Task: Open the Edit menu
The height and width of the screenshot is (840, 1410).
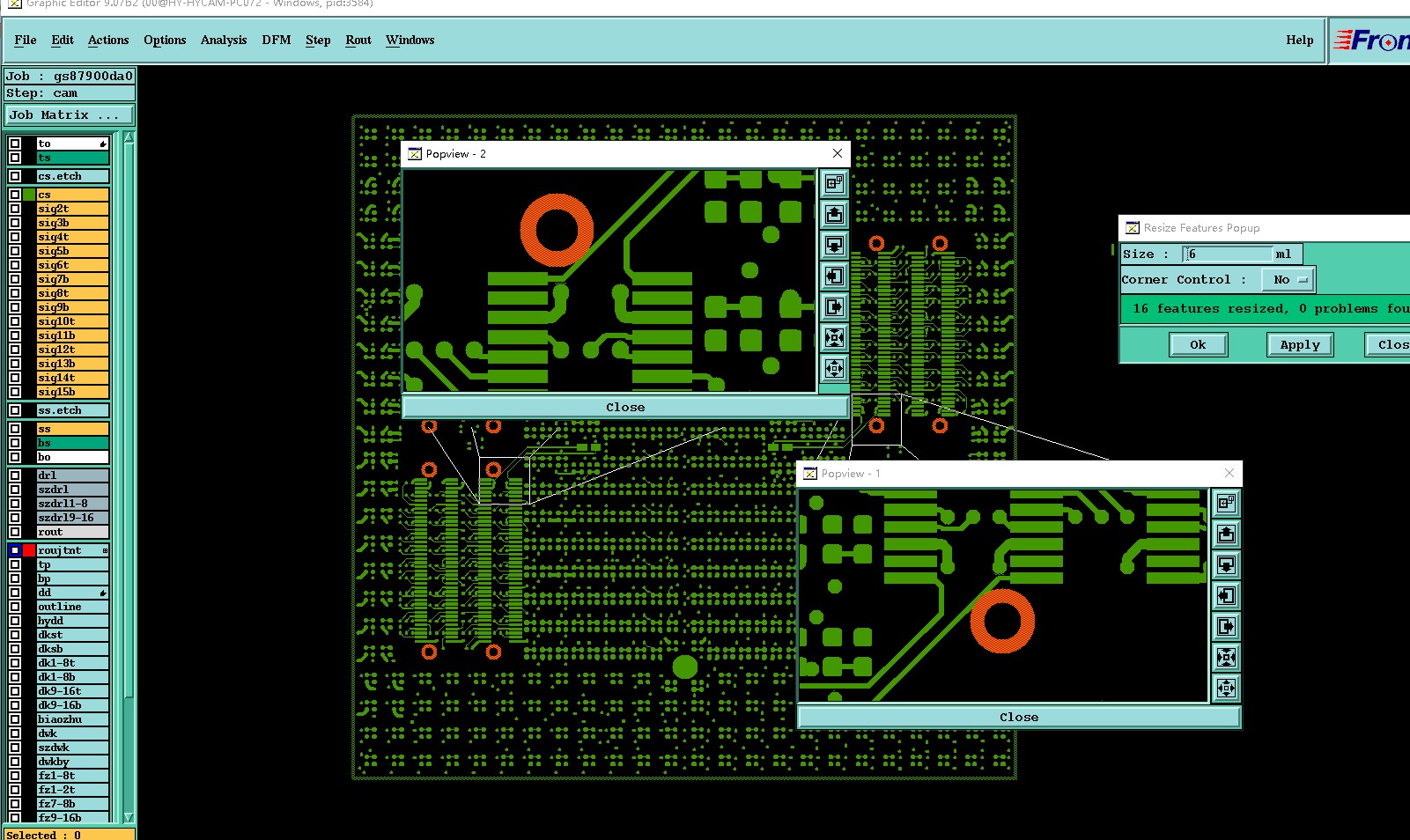Action: (x=63, y=41)
